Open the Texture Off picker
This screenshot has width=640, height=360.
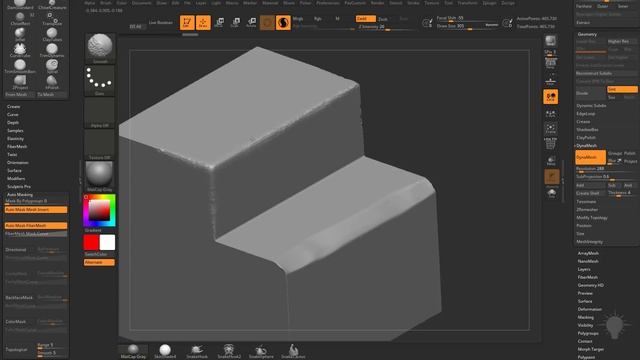99,145
